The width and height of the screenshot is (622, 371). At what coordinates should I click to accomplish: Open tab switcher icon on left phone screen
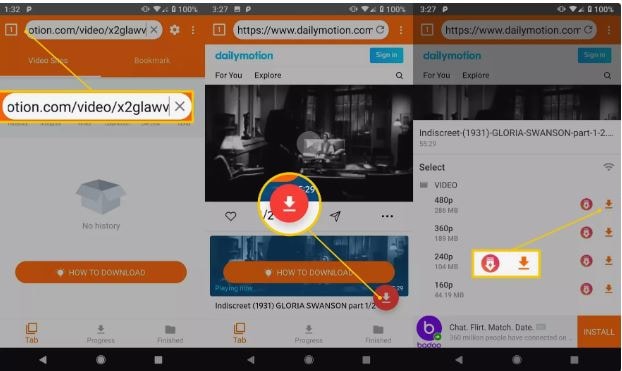click(11, 29)
